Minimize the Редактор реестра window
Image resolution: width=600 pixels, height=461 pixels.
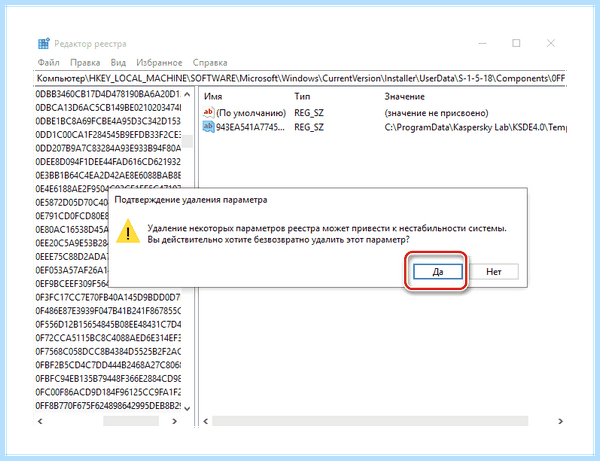tap(483, 43)
